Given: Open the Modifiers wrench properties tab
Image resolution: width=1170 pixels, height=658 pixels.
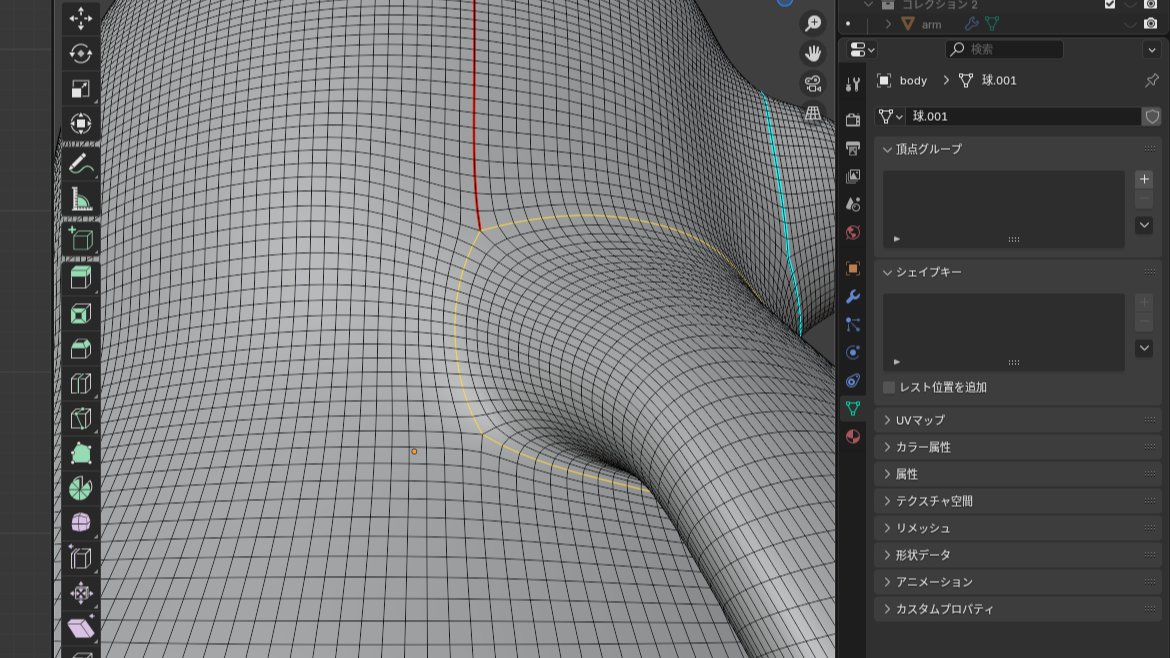Looking at the screenshot, I should [x=853, y=296].
